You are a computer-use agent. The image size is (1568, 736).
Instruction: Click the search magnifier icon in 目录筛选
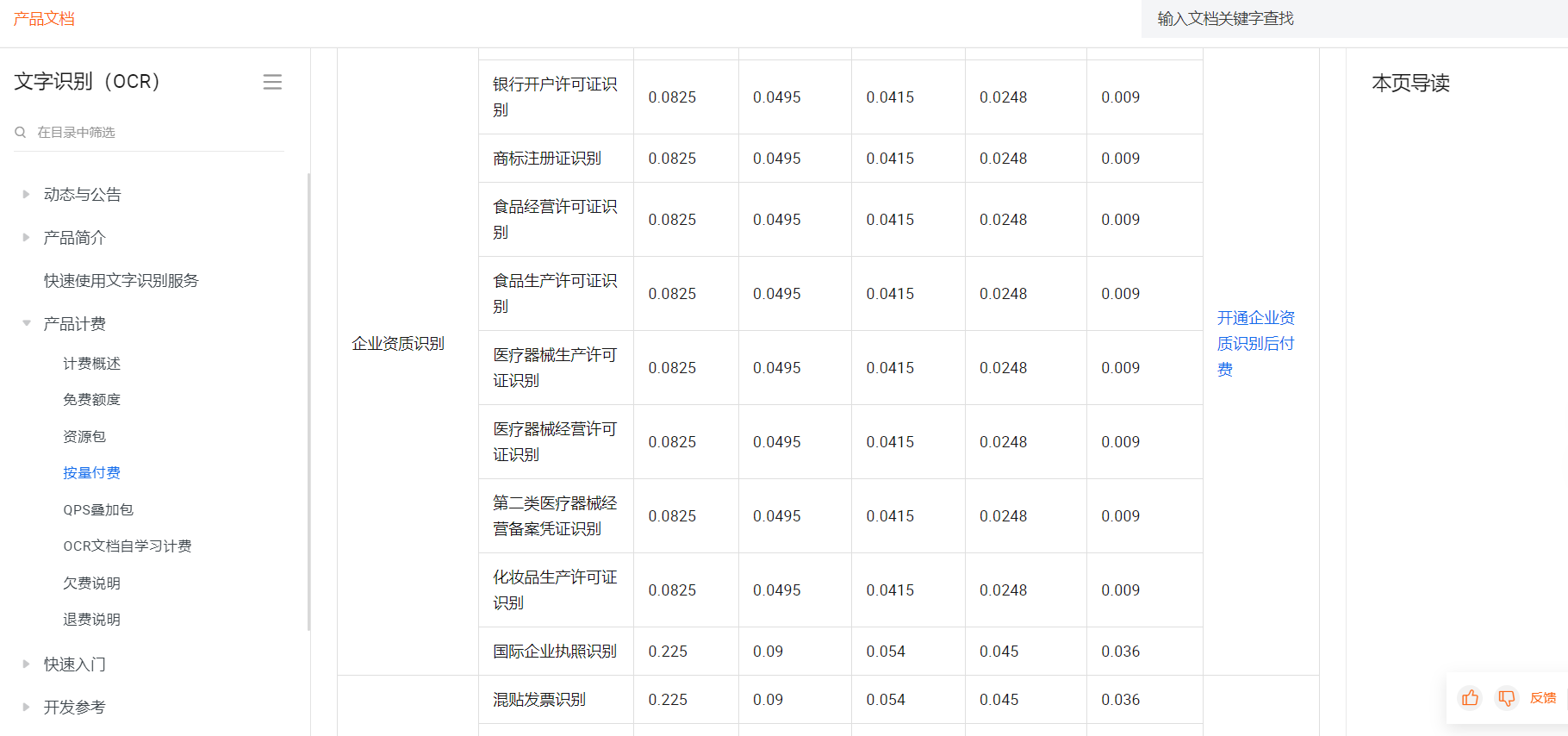(x=20, y=132)
